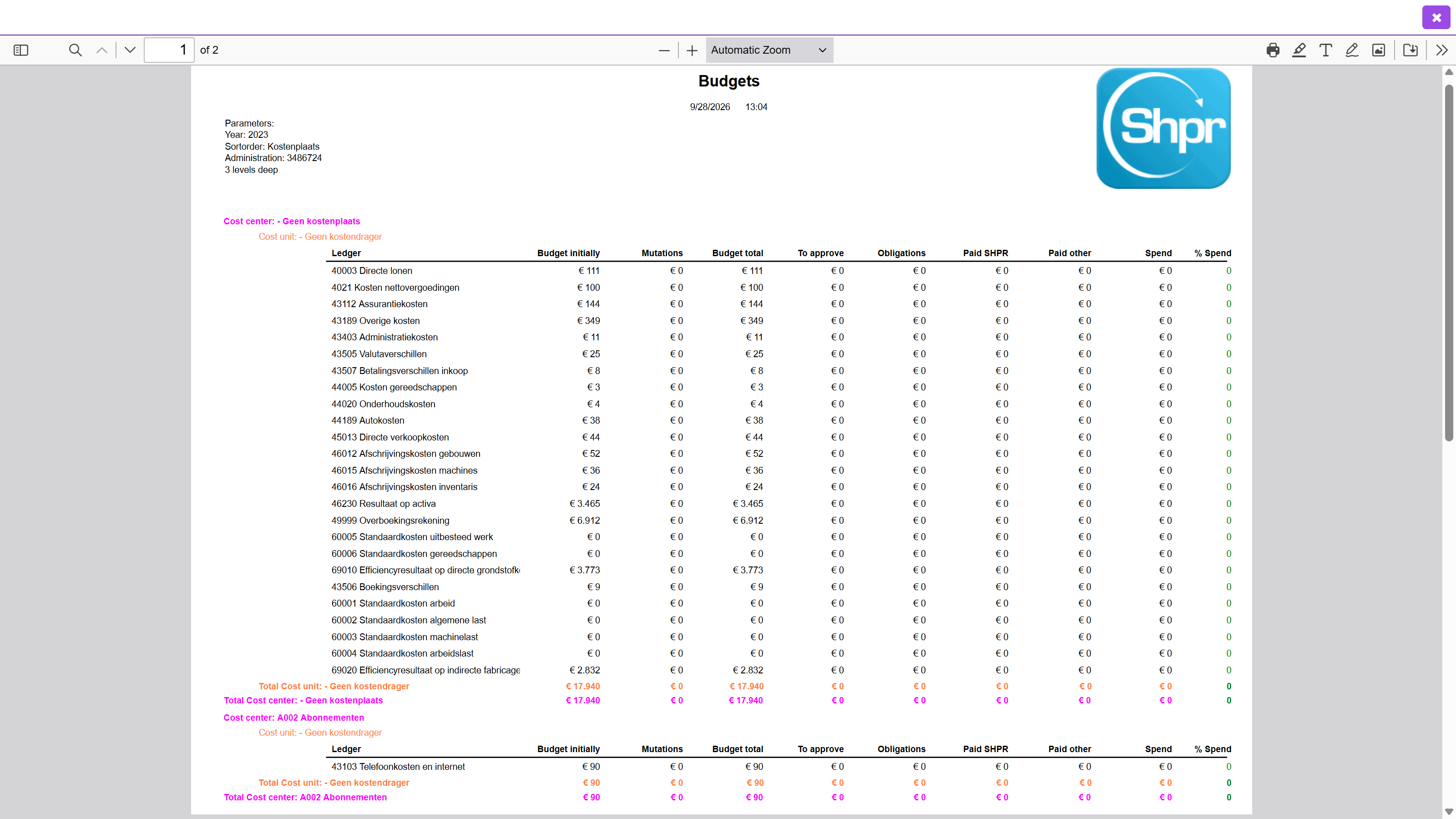
Task: Click 'Total Cost center: A002 Abonnementen' row
Action: tap(728, 797)
